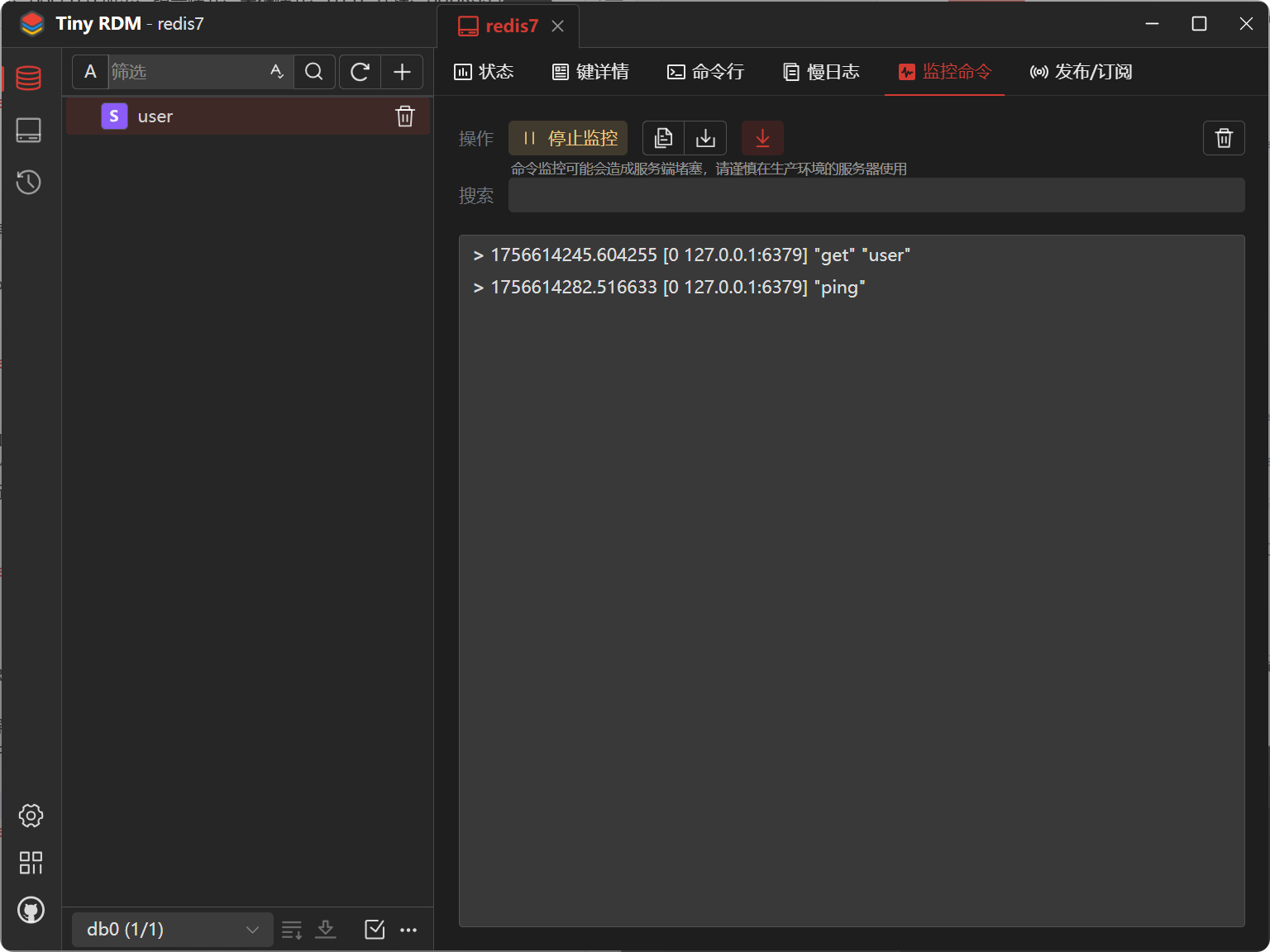Maximize the Tiny RDM window
Screen dimensions: 1270x952
pyautogui.click(x=1199, y=24)
